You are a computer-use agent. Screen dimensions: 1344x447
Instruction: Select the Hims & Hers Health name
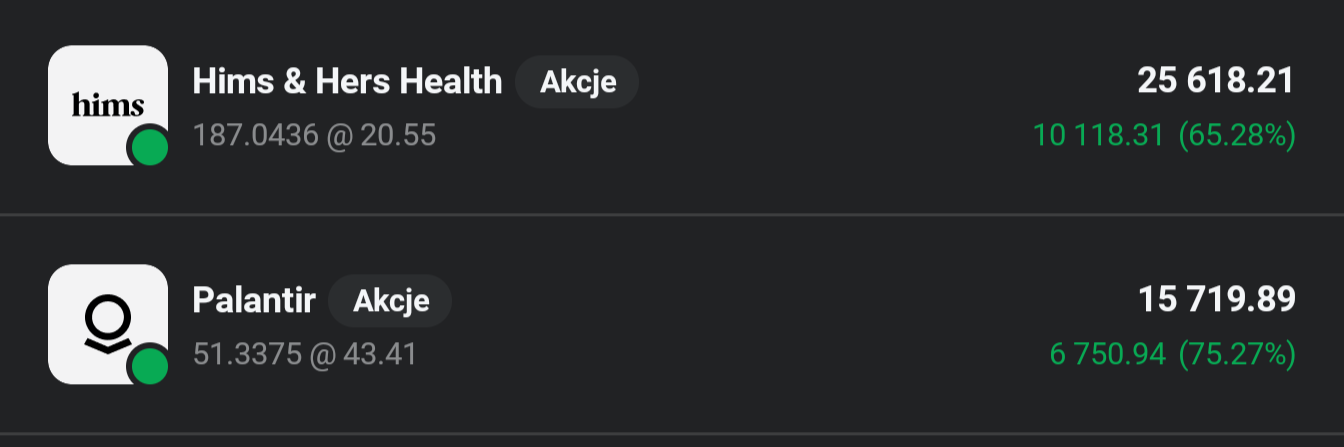point(347,81)
